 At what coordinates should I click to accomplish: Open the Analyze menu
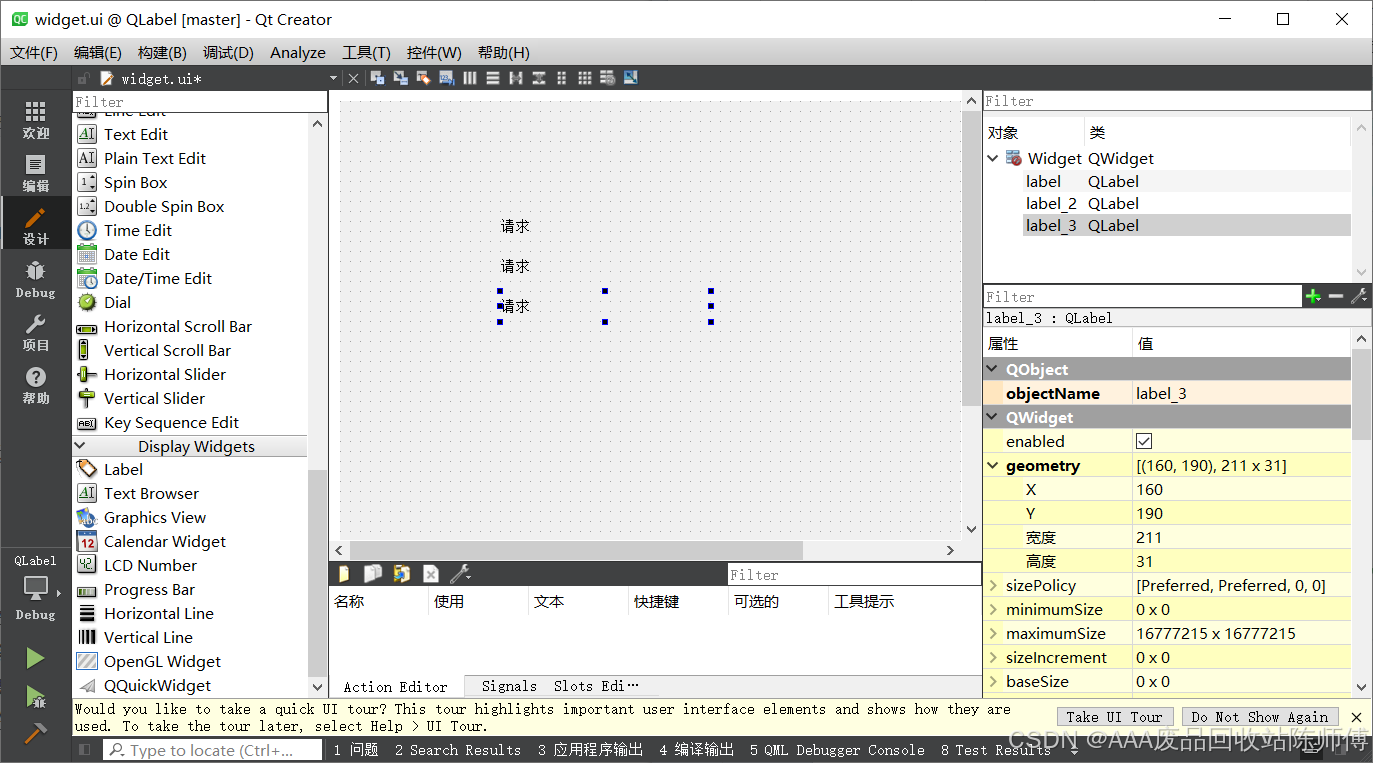298,52
